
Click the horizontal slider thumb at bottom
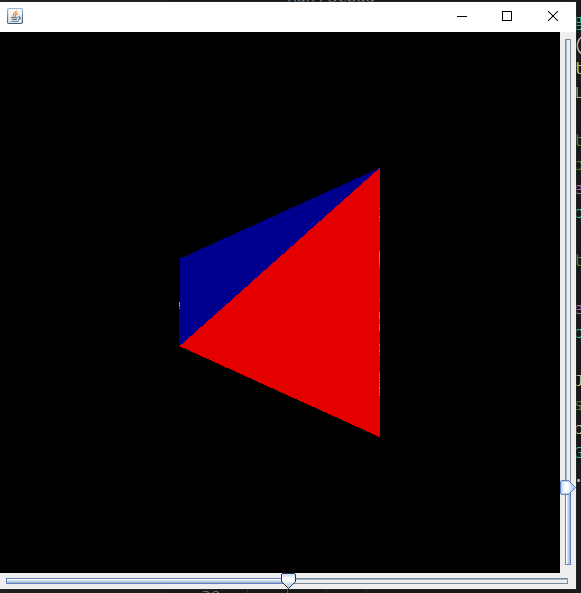tap(288, 581)
